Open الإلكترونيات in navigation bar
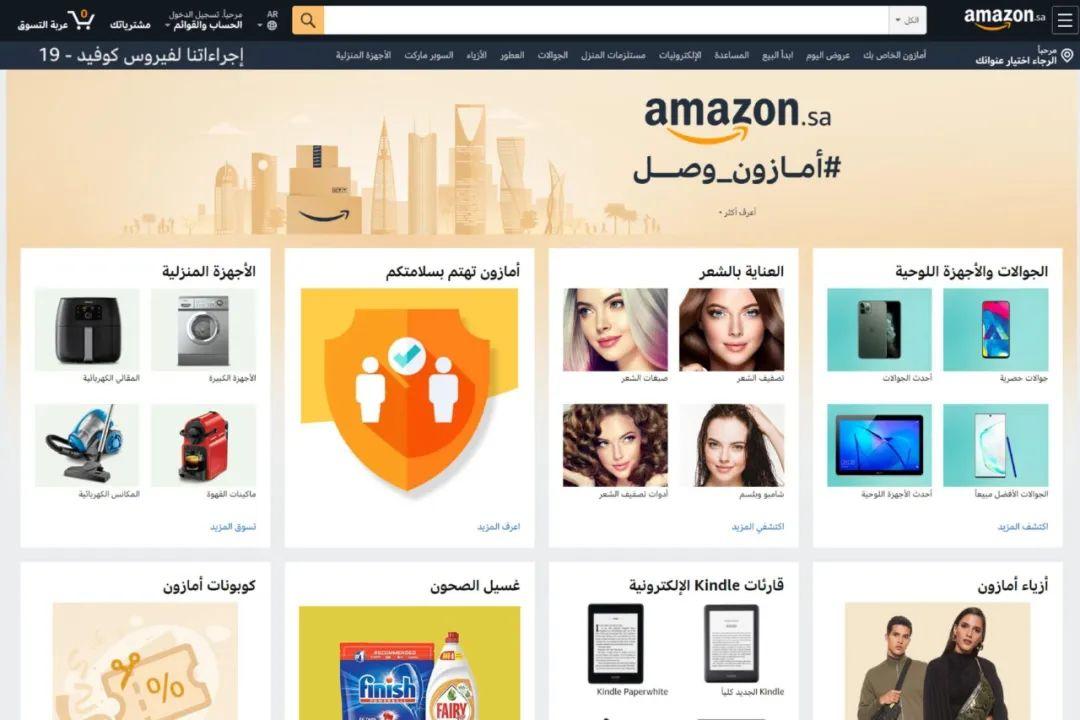The image size is (1080, 720). point(680,55)
